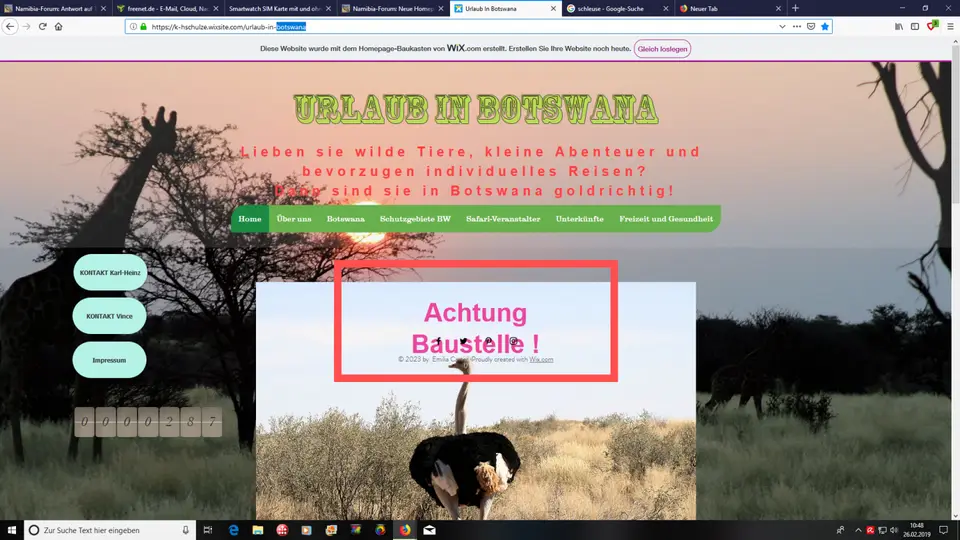This screenshot has height=540, width=960.
Task: Click Twitter social icon in footer
Action: (x=463, y=341)
